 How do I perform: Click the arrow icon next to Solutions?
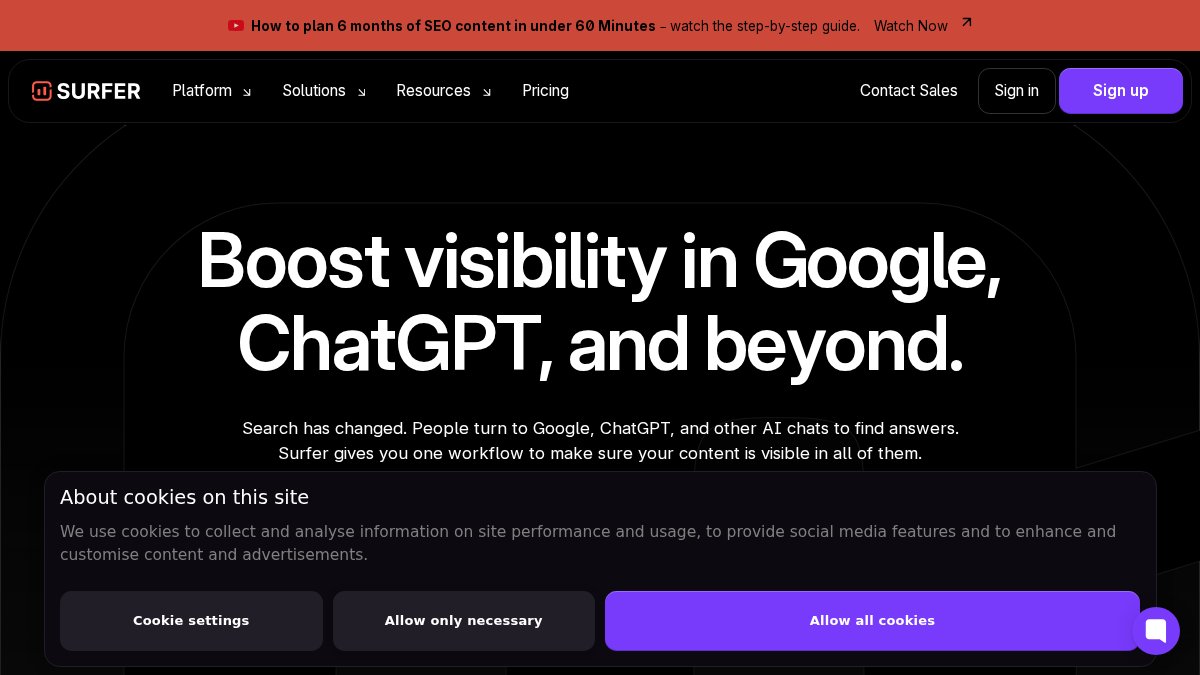click(361, 92)
